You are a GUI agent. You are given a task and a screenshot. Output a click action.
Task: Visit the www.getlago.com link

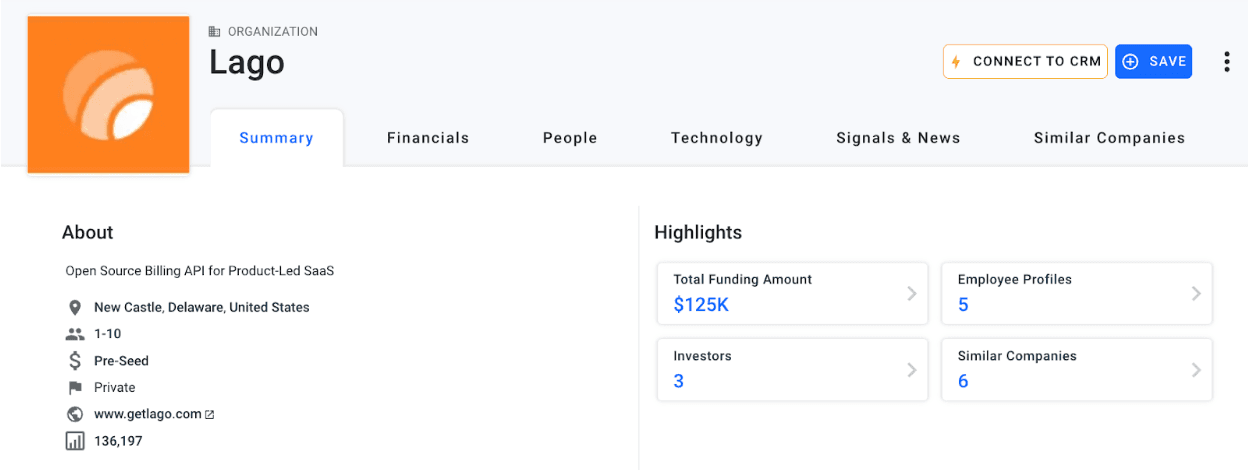click(147, 414)
